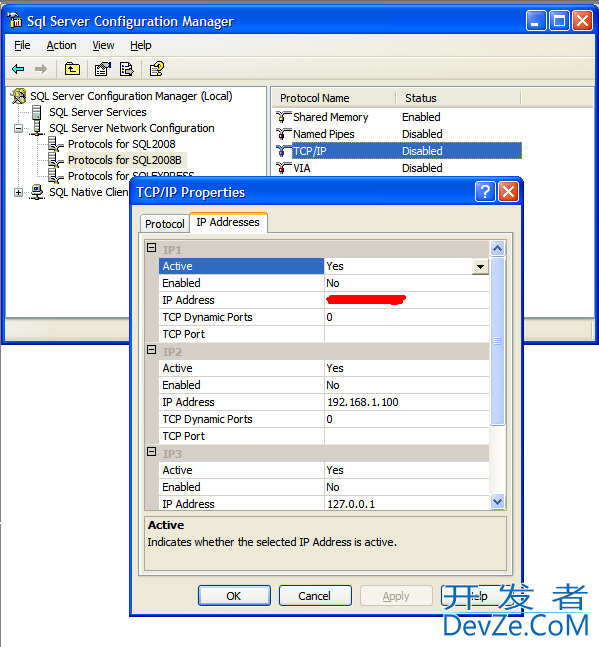Image resolution: width=599 pixels, height=647 pixels.
Task: Click the Back arrow toolbar icon
Action: point(18,69)
